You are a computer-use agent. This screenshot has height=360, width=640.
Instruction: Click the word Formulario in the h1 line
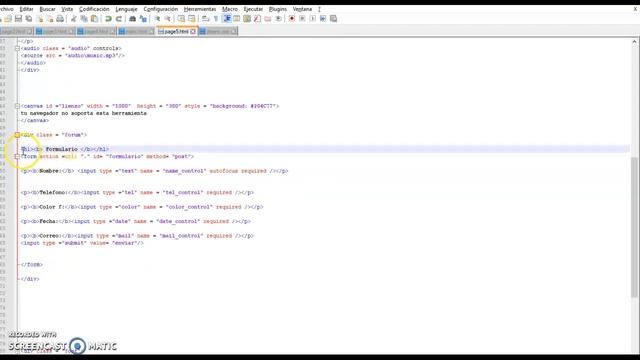pyautogui.click(x=61, y=149)
